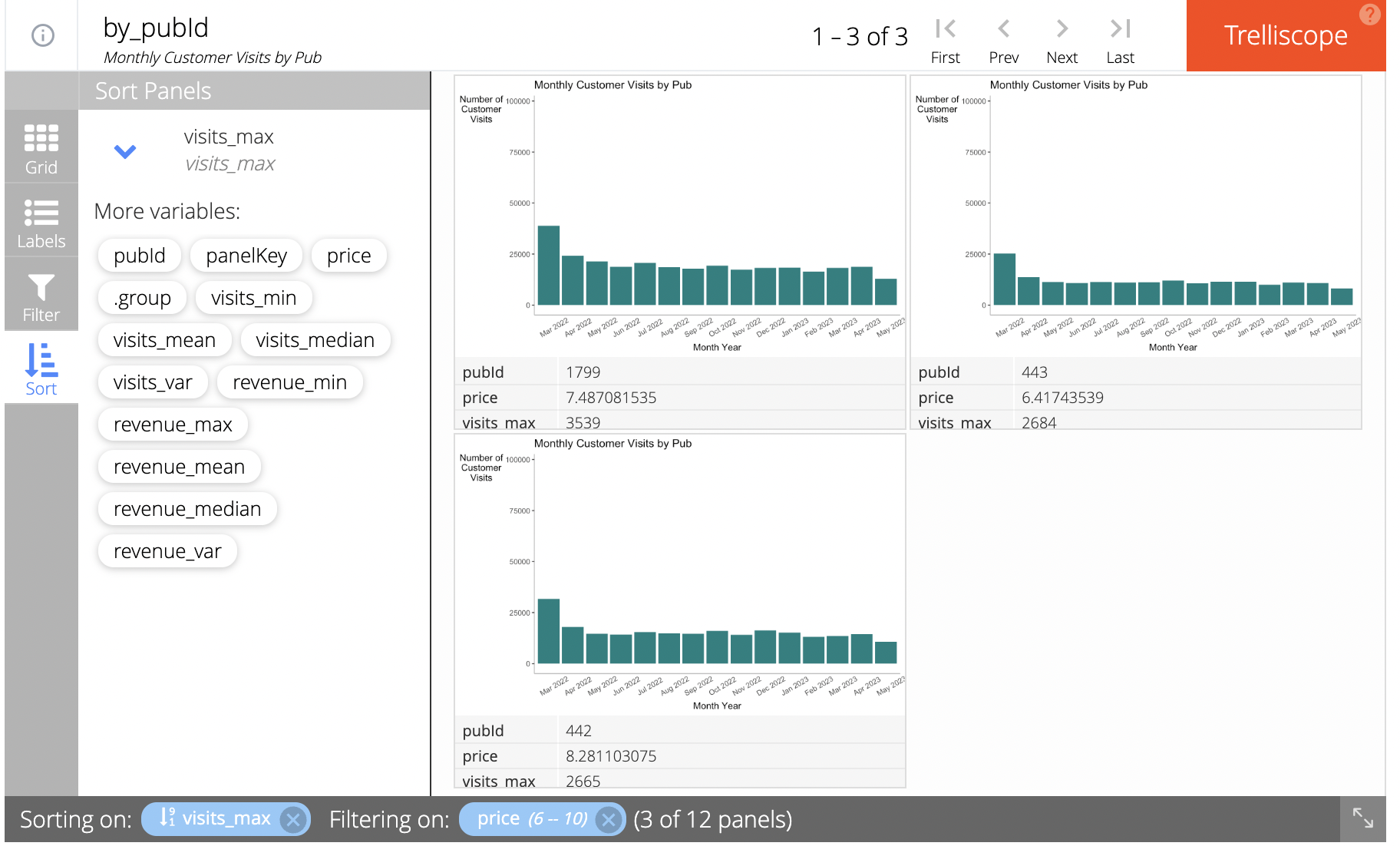Add visits_mean as a sort variable
Screen dimensions: 1400x846
pyautogui.click(x=165, y=340)
